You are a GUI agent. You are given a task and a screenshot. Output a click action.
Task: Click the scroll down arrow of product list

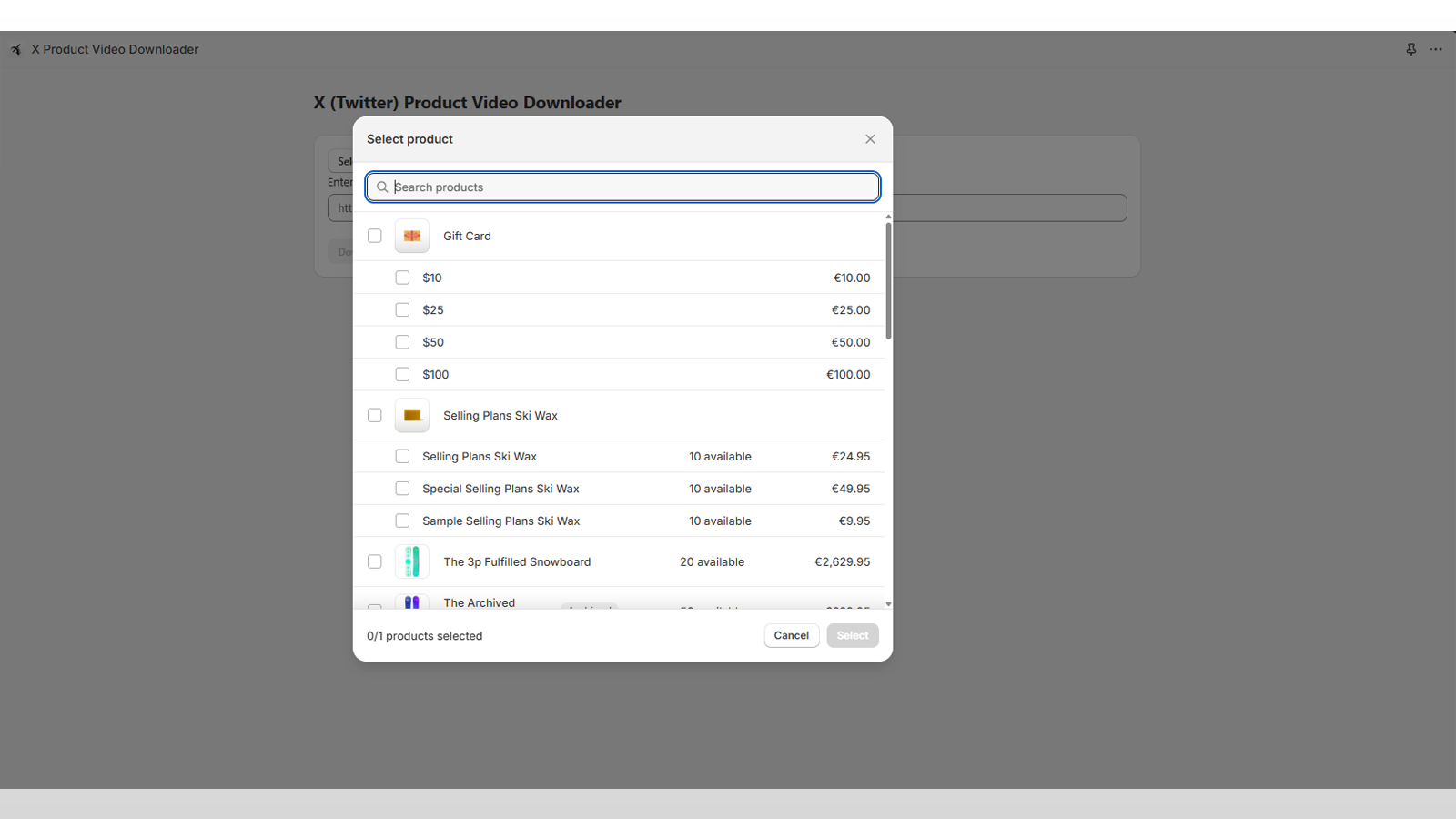(888, 604)
